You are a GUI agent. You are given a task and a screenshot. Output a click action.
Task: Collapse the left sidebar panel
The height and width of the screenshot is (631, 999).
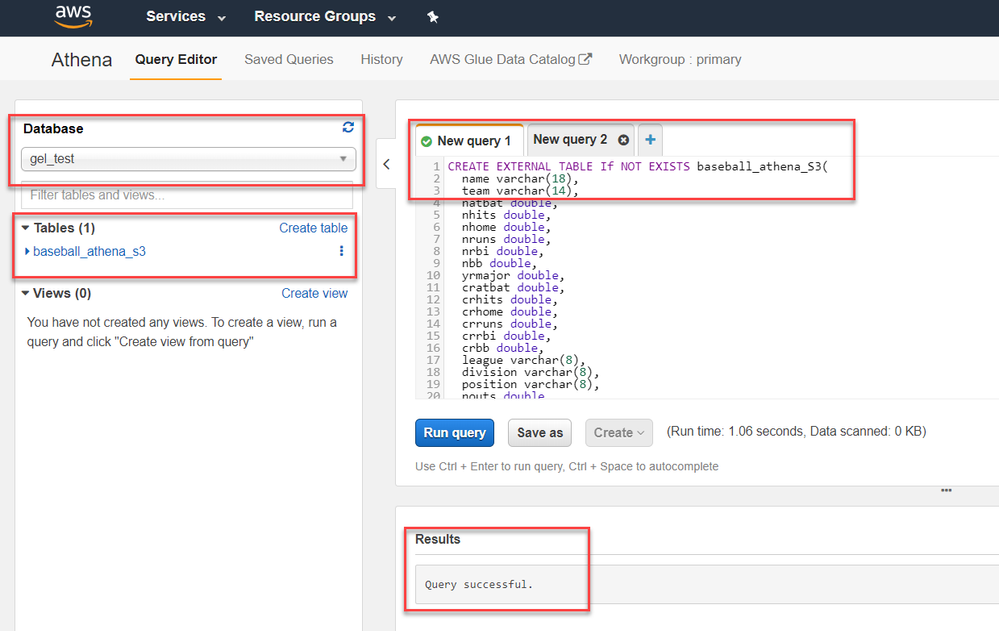coord(387,165)
